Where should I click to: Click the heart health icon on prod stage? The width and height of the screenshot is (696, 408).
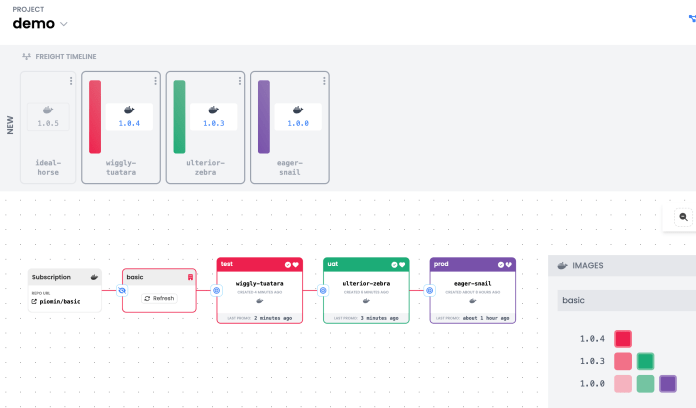[510, 265]
